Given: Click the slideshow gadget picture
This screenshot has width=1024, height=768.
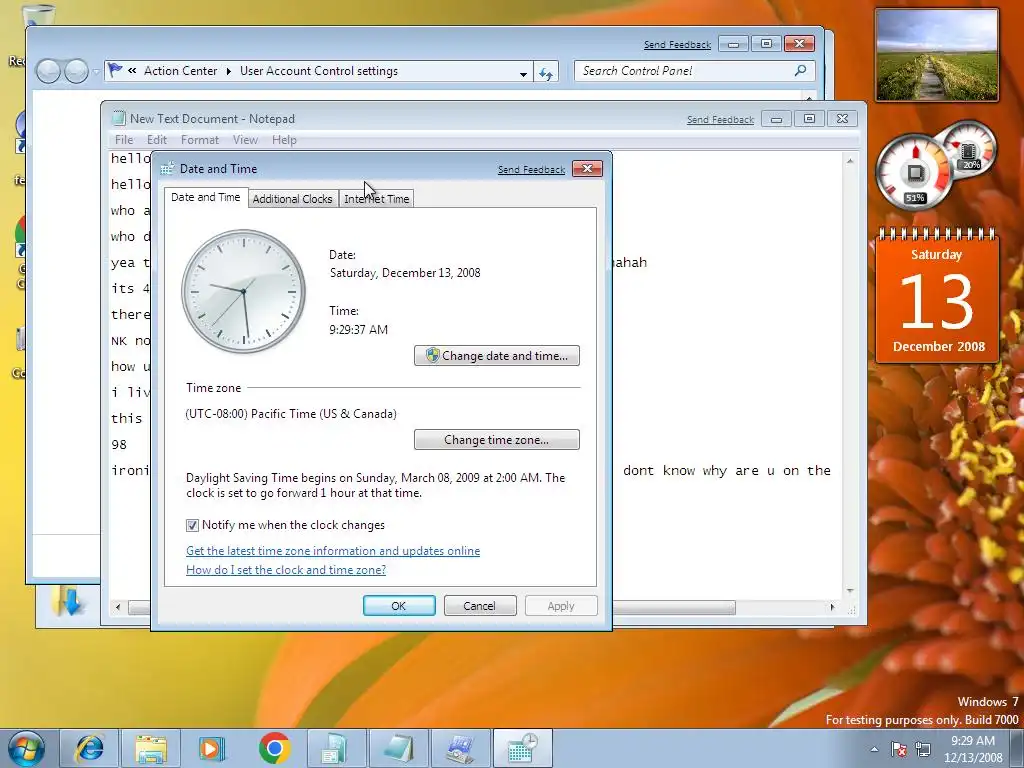Looking at the screenshot, I should point(936,56).
